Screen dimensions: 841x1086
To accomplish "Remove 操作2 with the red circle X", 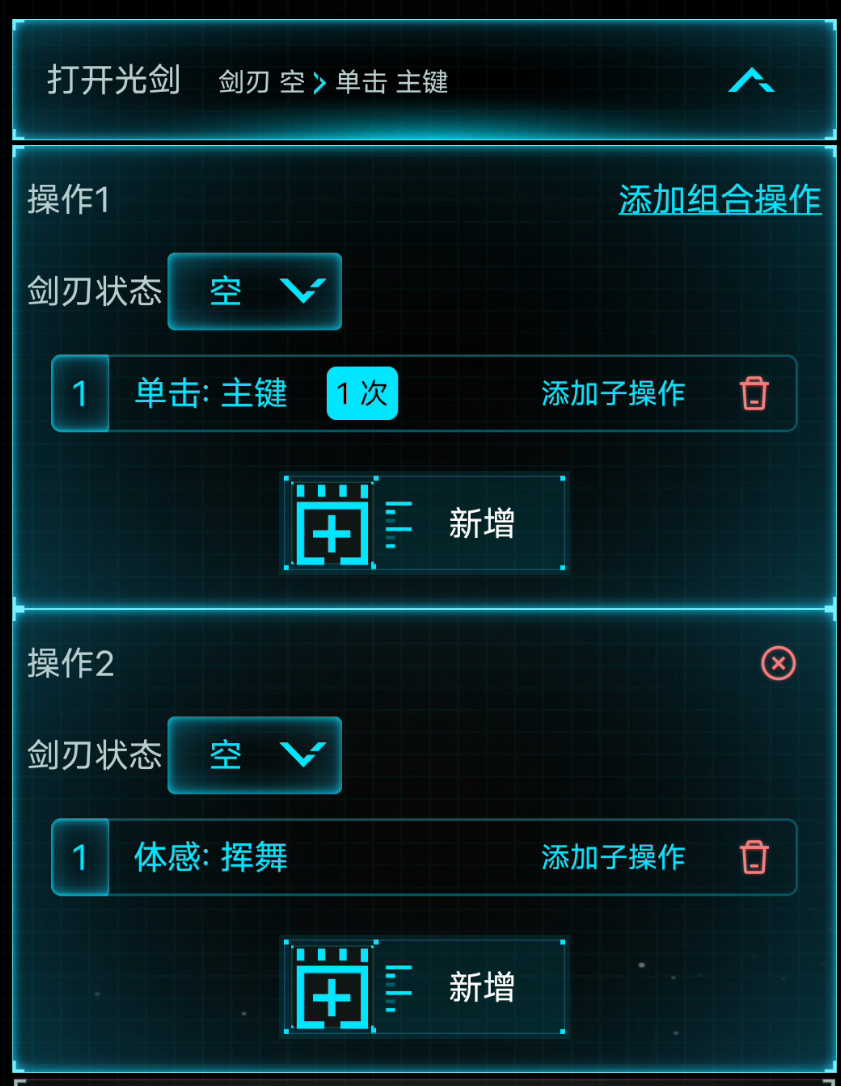I will coord(778,664).
